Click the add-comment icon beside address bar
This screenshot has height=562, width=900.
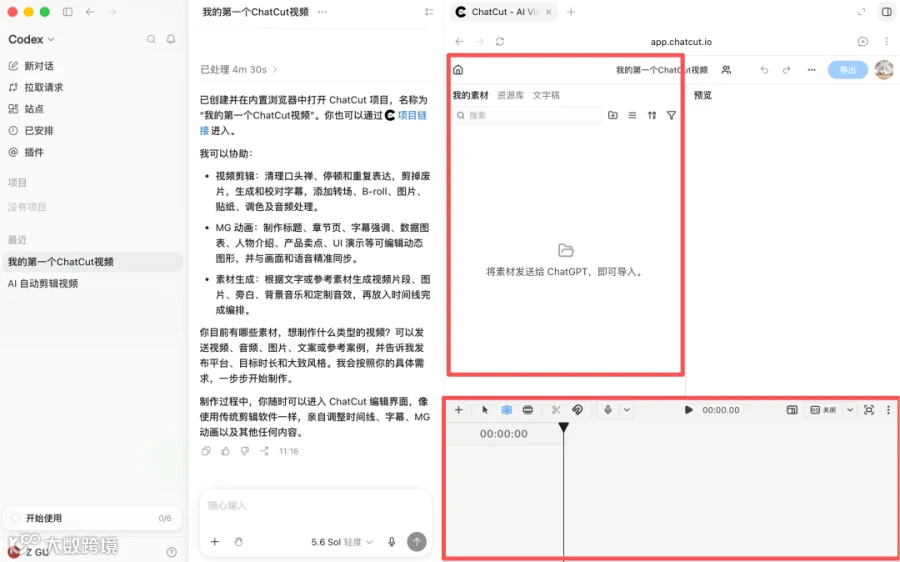pos(863,41)
